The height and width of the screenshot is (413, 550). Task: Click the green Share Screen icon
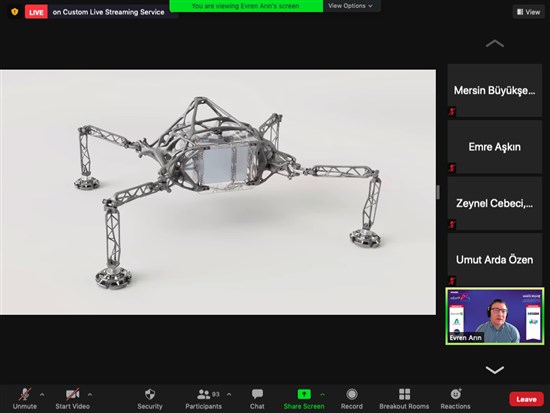pyautogui.click(x=304, y=394)
